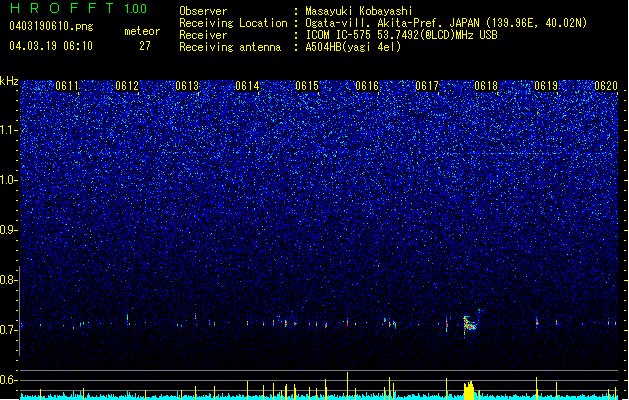Screen dimensions: 629x400
Task: Click the 'Observer' field label
Action: (x=203, y=11)
